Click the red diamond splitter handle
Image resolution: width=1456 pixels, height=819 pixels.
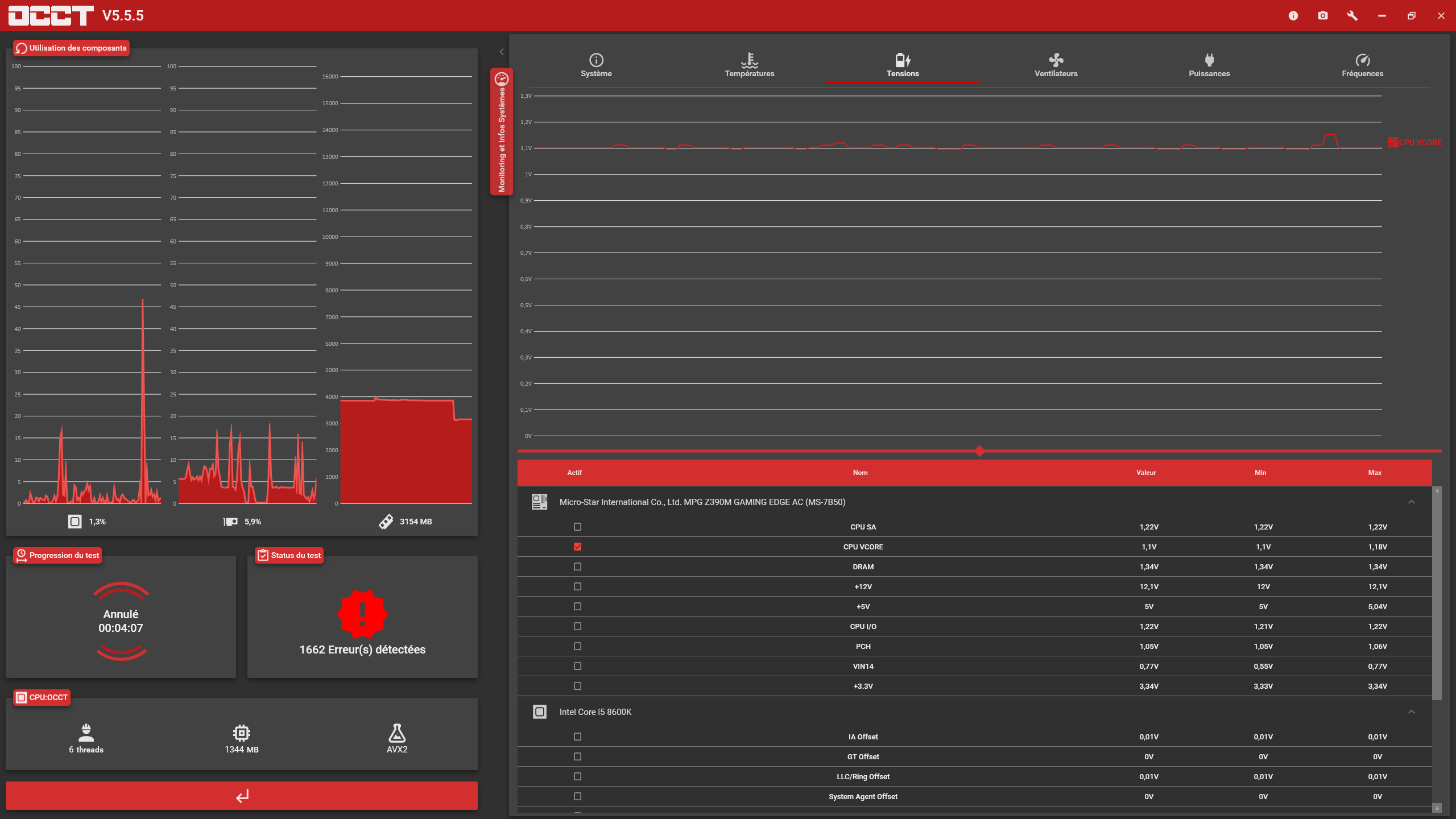click(979, 451)
